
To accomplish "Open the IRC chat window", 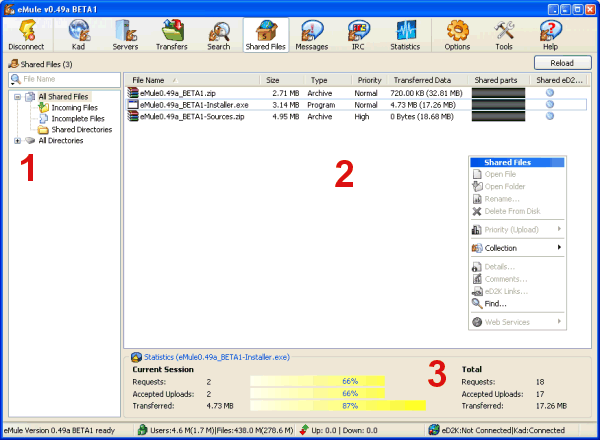I will point(357,33).
